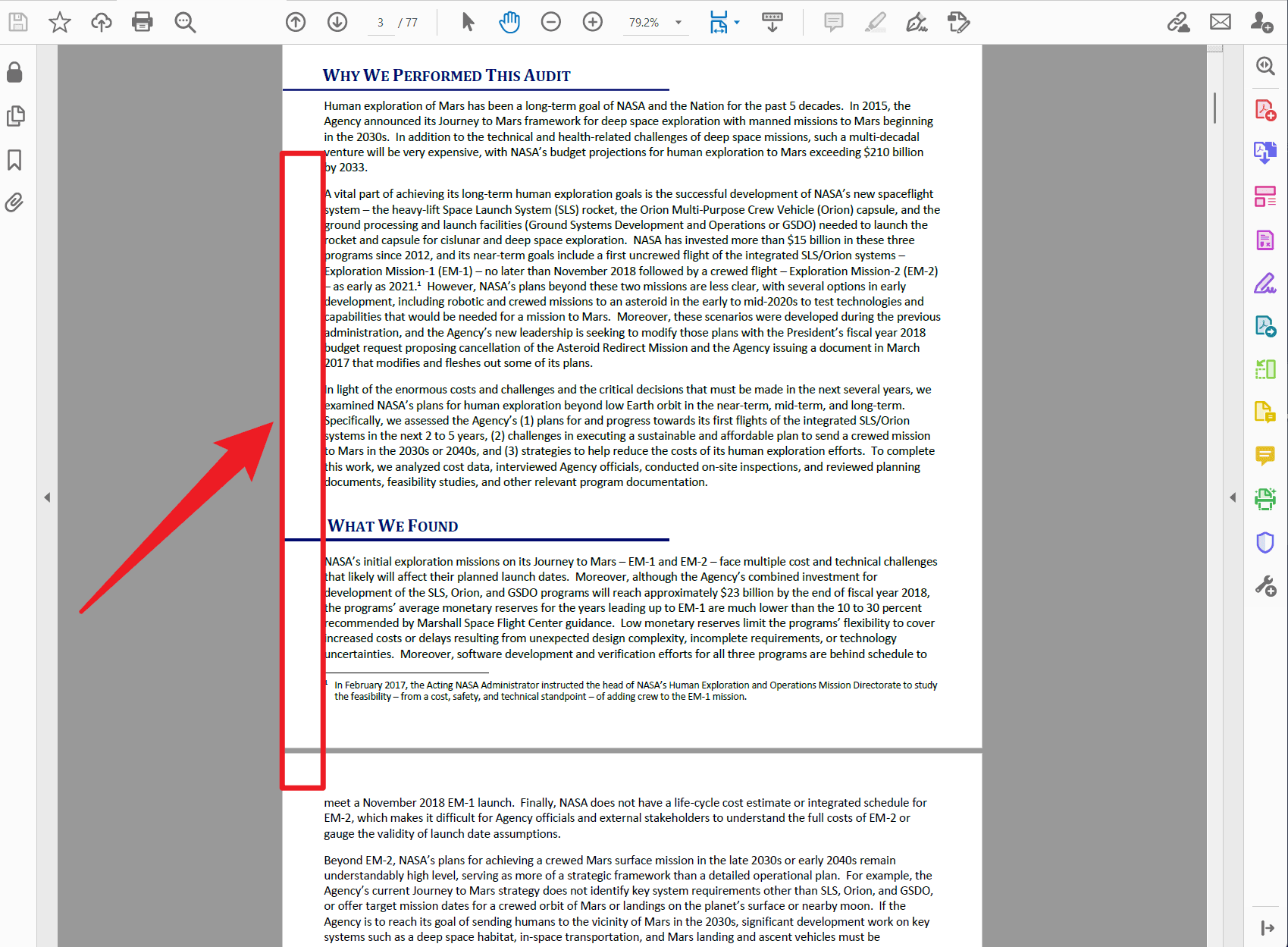Screen dimensions: 1288x947
Task: Go to the previous page with the up arrow
Action: tap(296, 22)
